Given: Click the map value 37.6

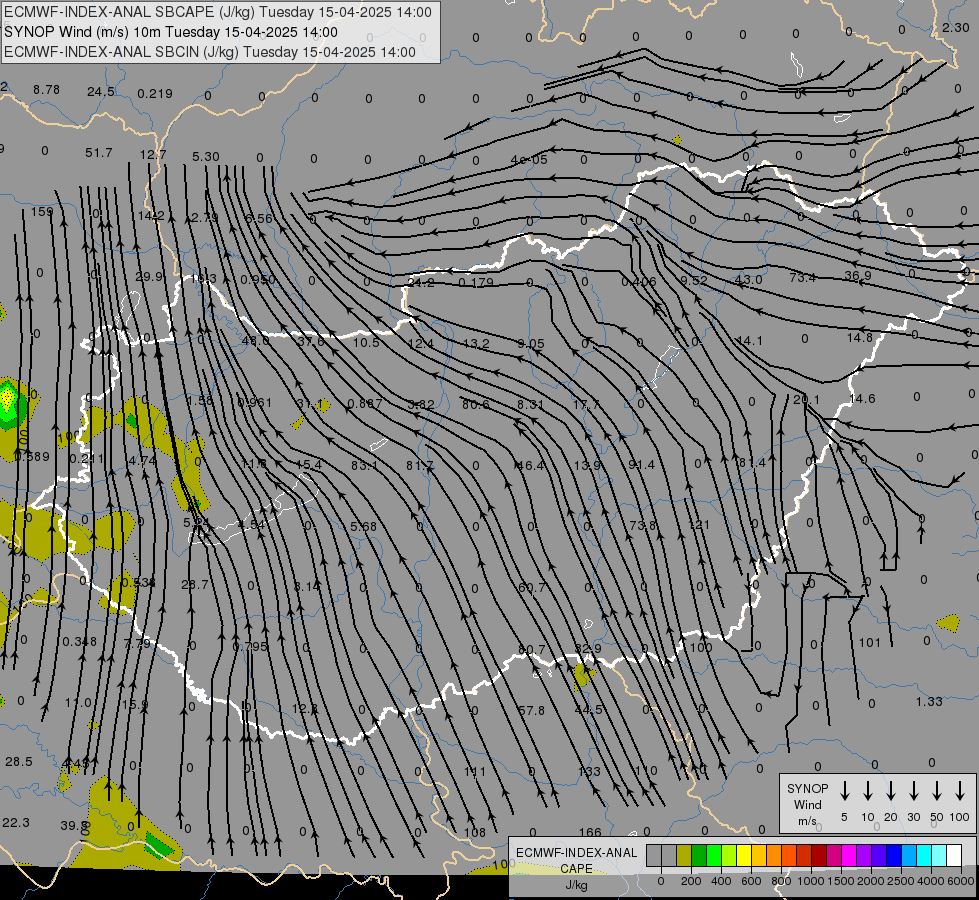Looking at the screenshot, I should click(x=310, y=341).
